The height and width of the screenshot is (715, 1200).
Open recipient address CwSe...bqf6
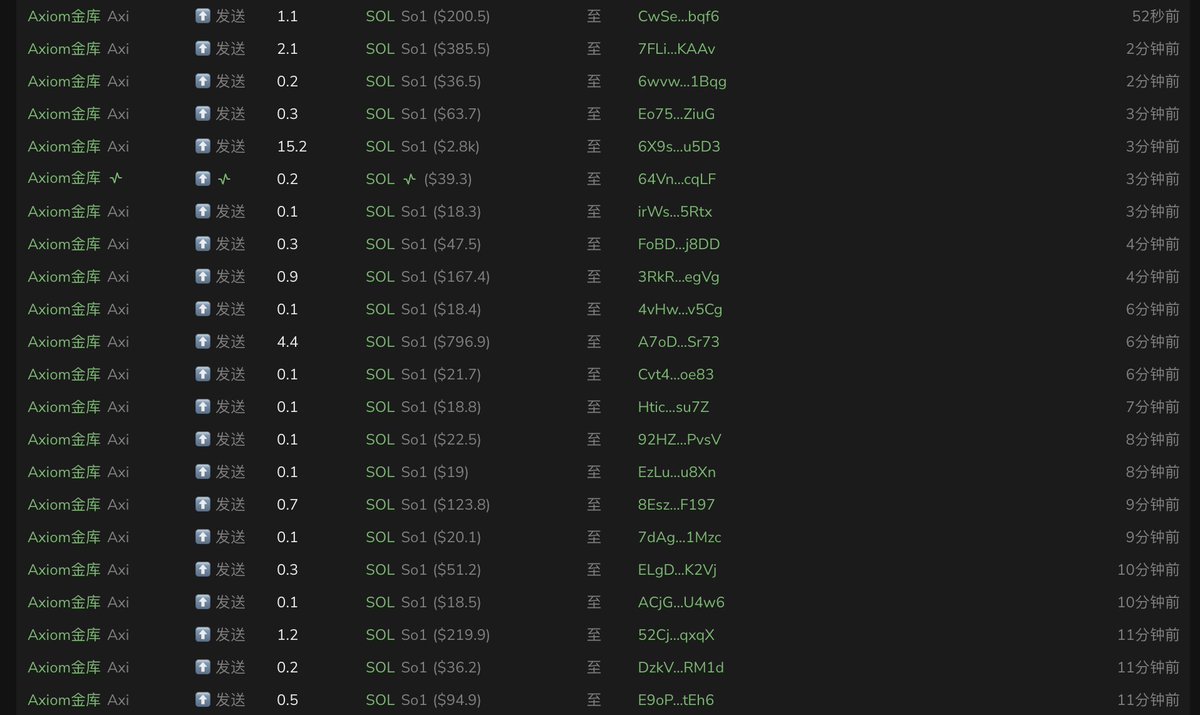click(x=678, y=16)
